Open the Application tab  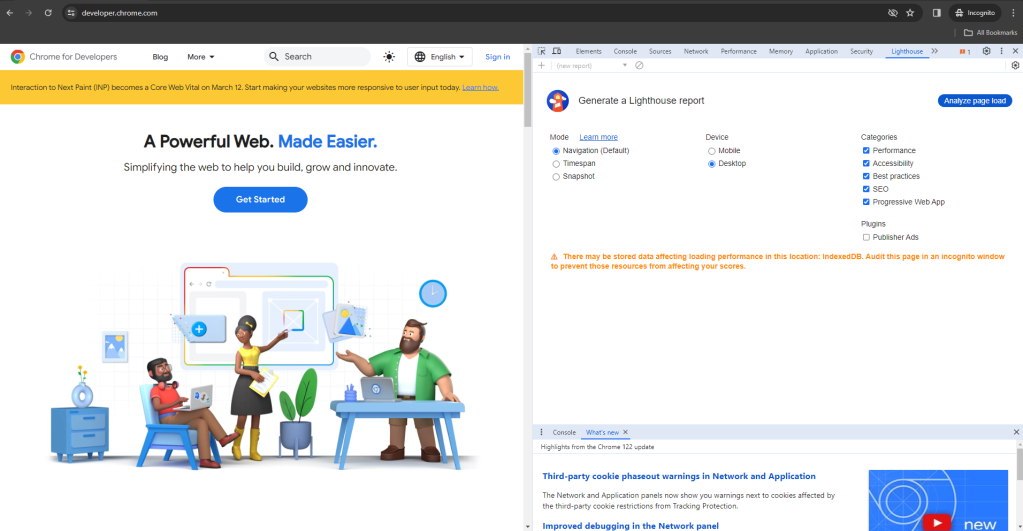pos(821,51)
